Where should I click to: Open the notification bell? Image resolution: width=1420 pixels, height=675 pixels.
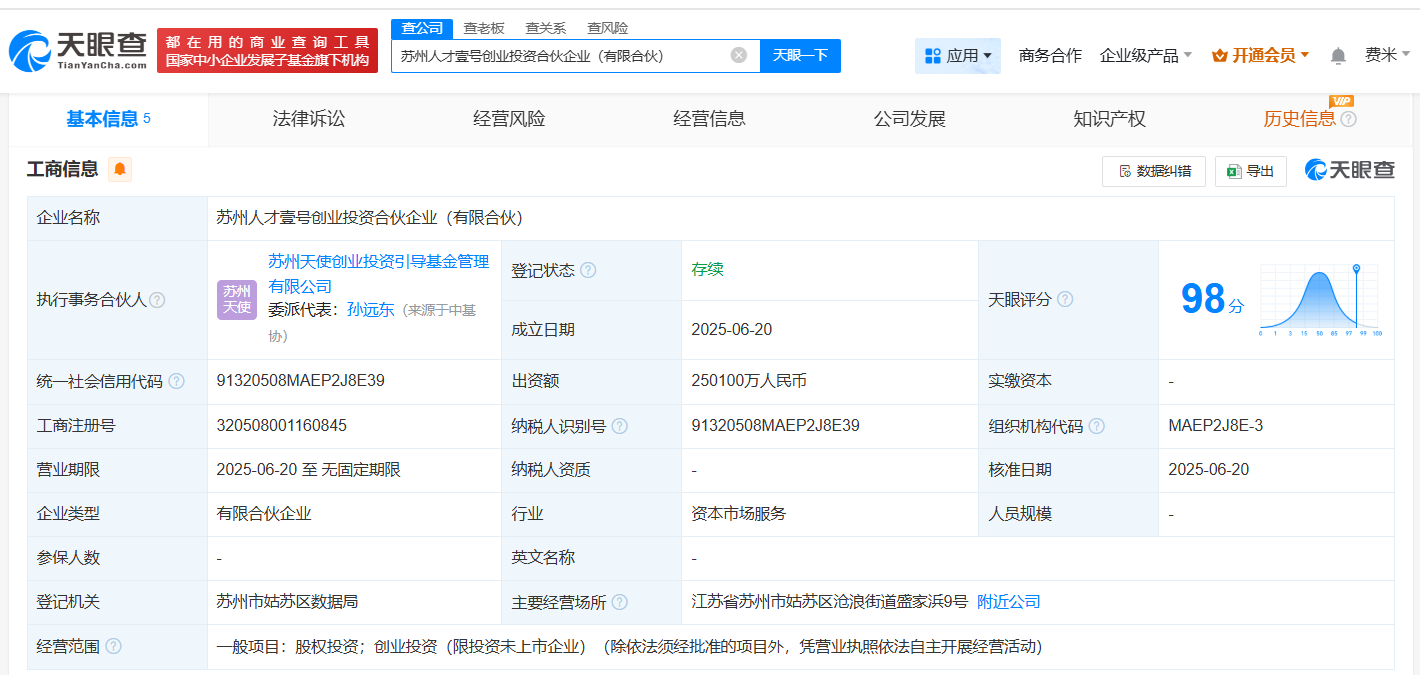tap(1337, 56)
